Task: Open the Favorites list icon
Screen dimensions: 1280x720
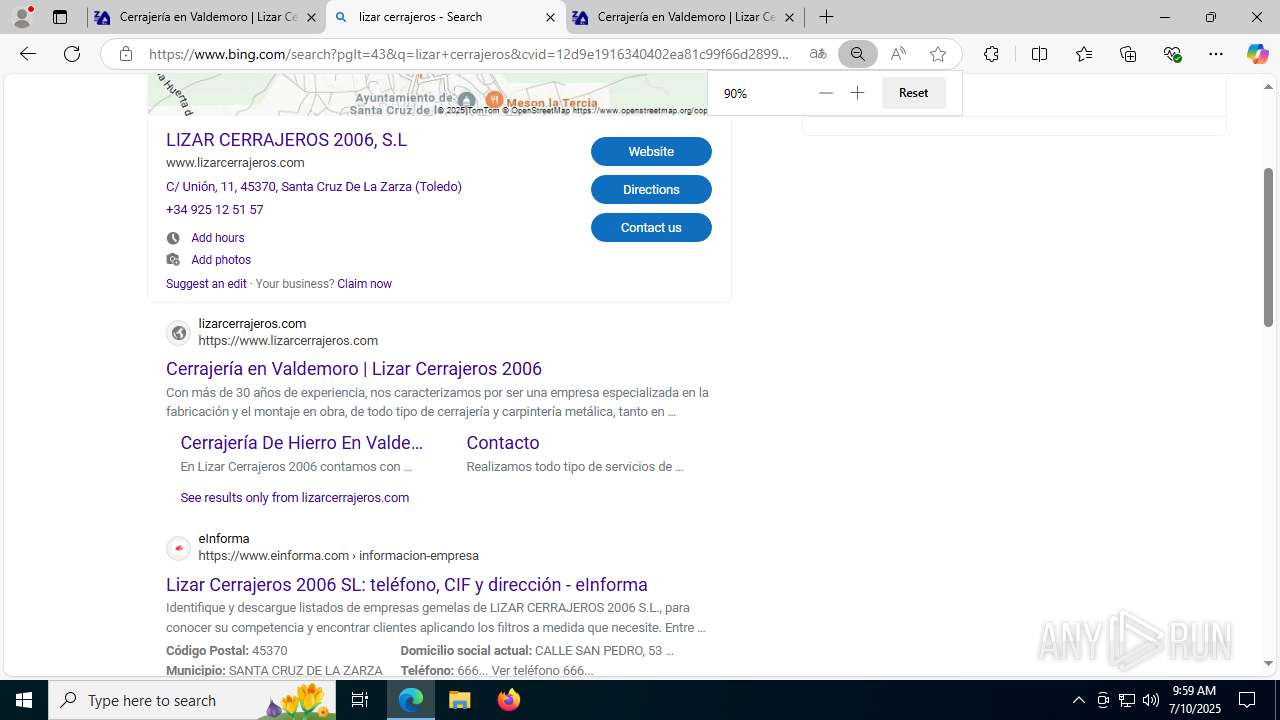Action: [x=1084, y=54]
